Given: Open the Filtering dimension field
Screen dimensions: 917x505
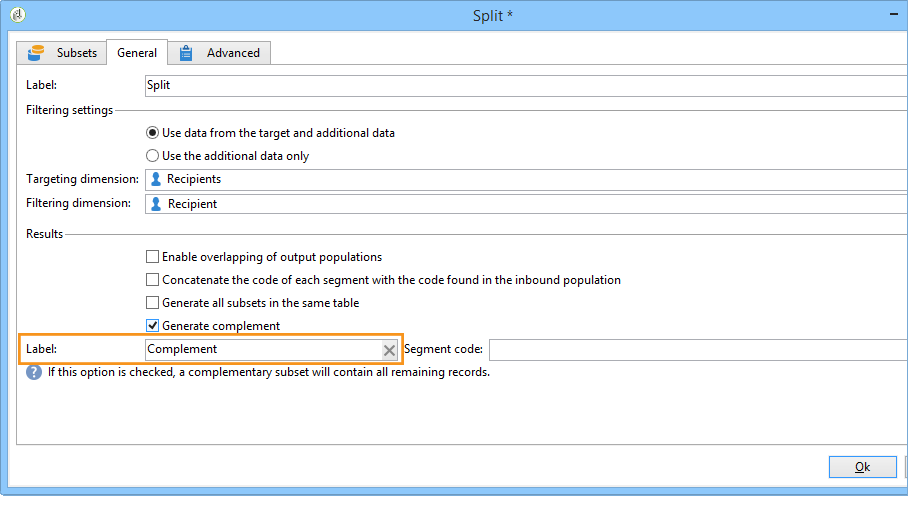Looking at the screenshot, I should tap(526, 204).
